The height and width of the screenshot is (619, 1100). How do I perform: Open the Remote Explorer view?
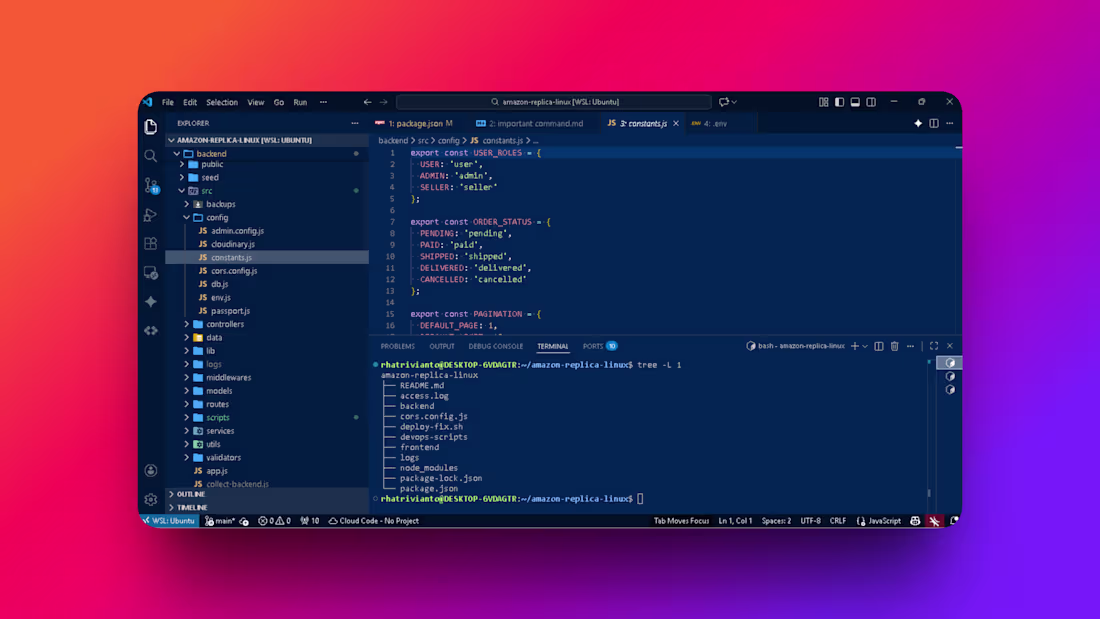[150, 272]
